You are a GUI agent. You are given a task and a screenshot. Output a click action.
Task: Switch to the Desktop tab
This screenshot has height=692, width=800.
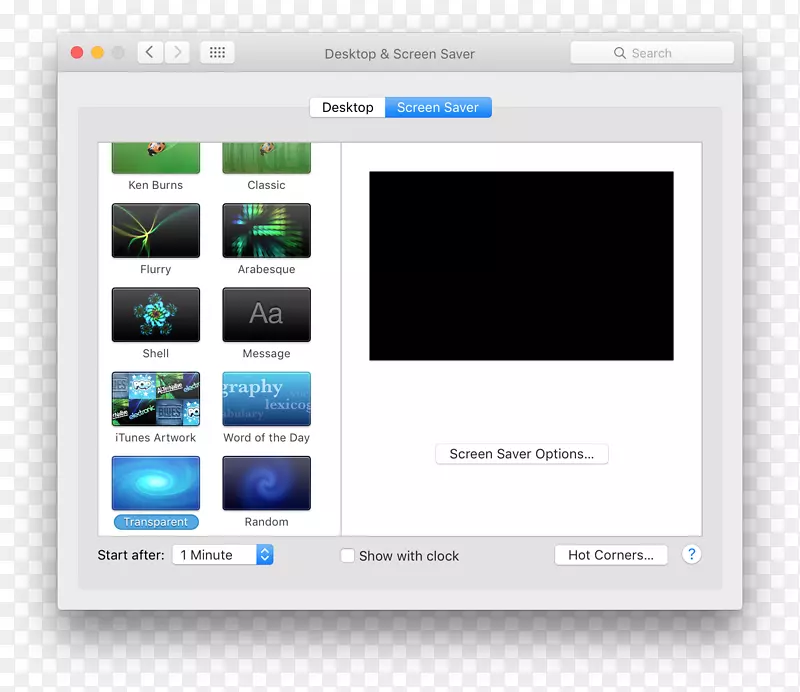(x=347, y=107)
